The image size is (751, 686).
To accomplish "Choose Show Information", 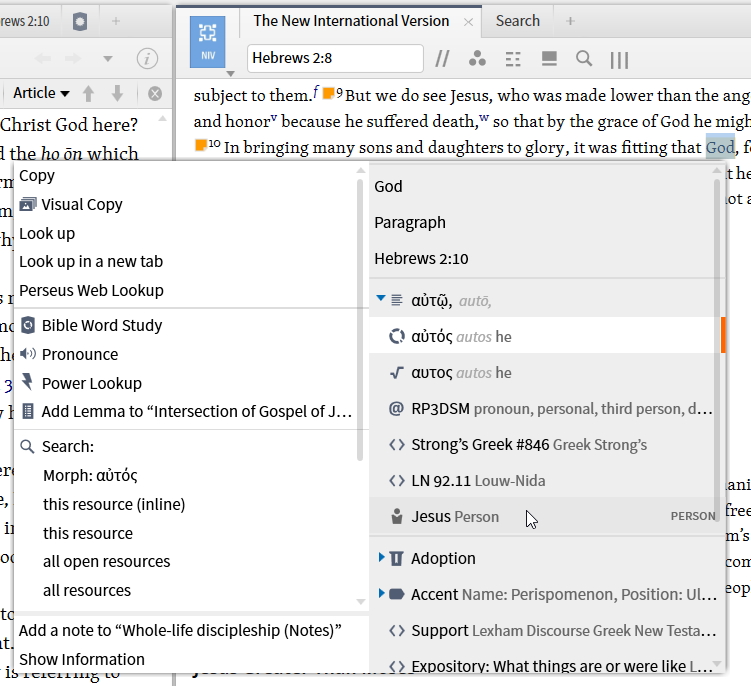I will click(82, 659).
